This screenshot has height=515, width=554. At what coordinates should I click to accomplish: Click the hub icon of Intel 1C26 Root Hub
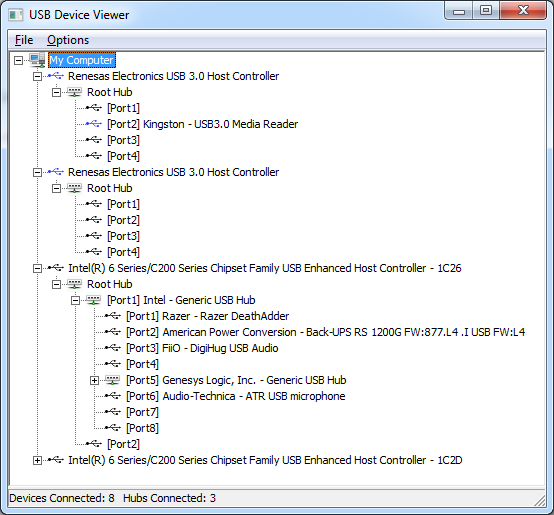click(75, 284)
